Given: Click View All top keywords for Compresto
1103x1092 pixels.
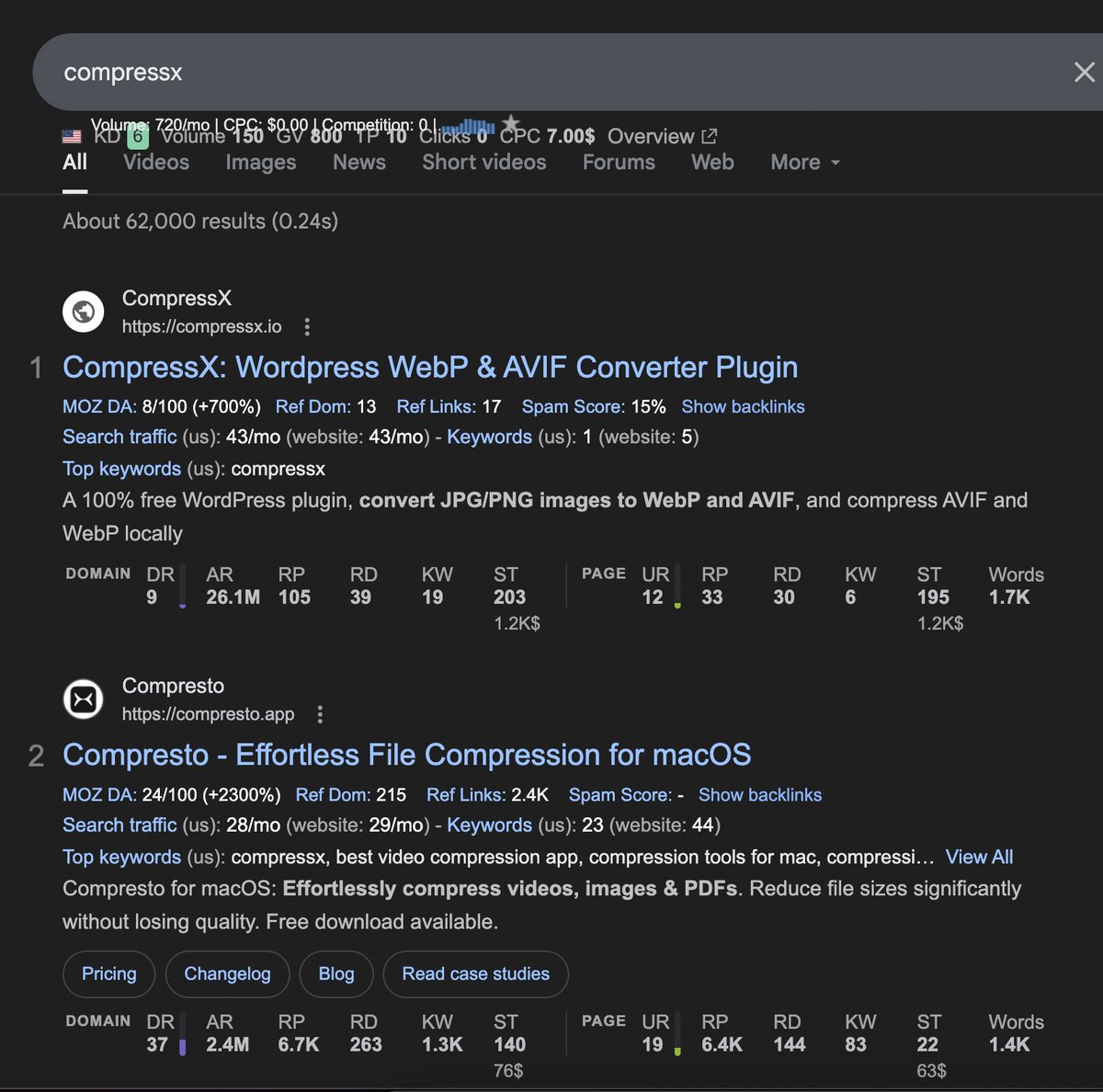Looking at the screenshot, I should (x=979, y=857).
